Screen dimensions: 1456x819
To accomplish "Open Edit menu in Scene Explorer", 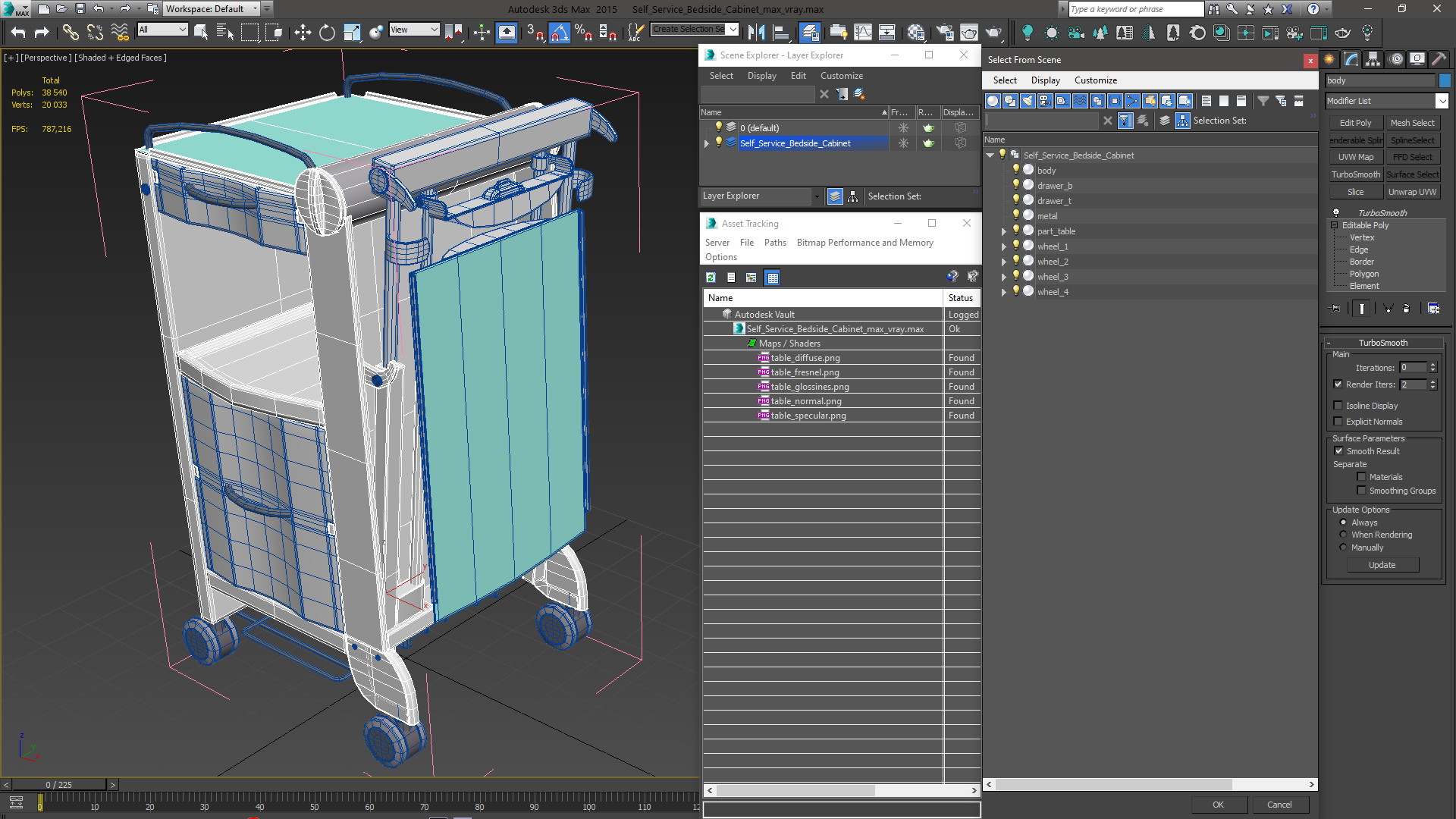I will (x=798, y=76).
